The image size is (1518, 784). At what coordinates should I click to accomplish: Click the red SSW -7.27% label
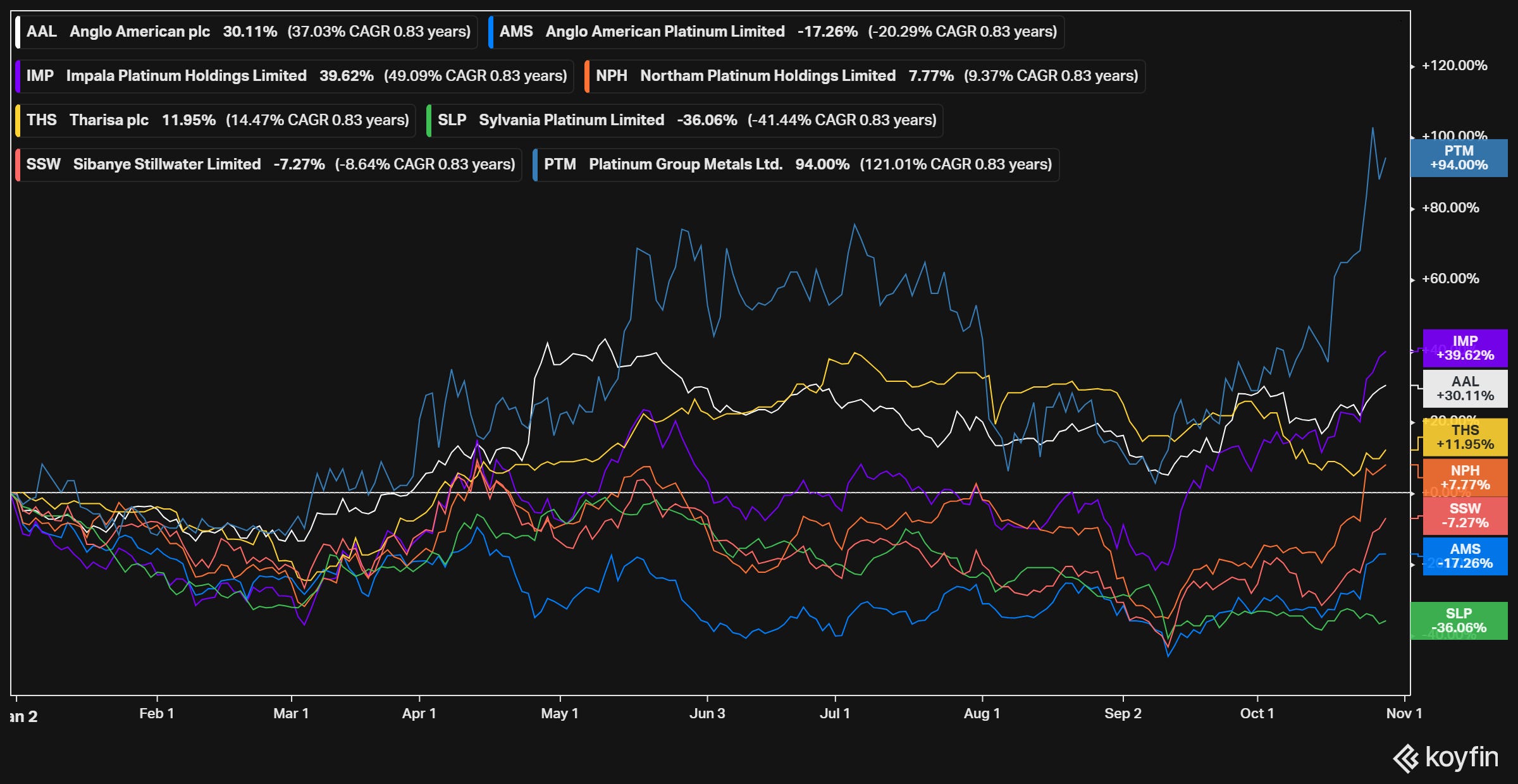coord(1465,516)
